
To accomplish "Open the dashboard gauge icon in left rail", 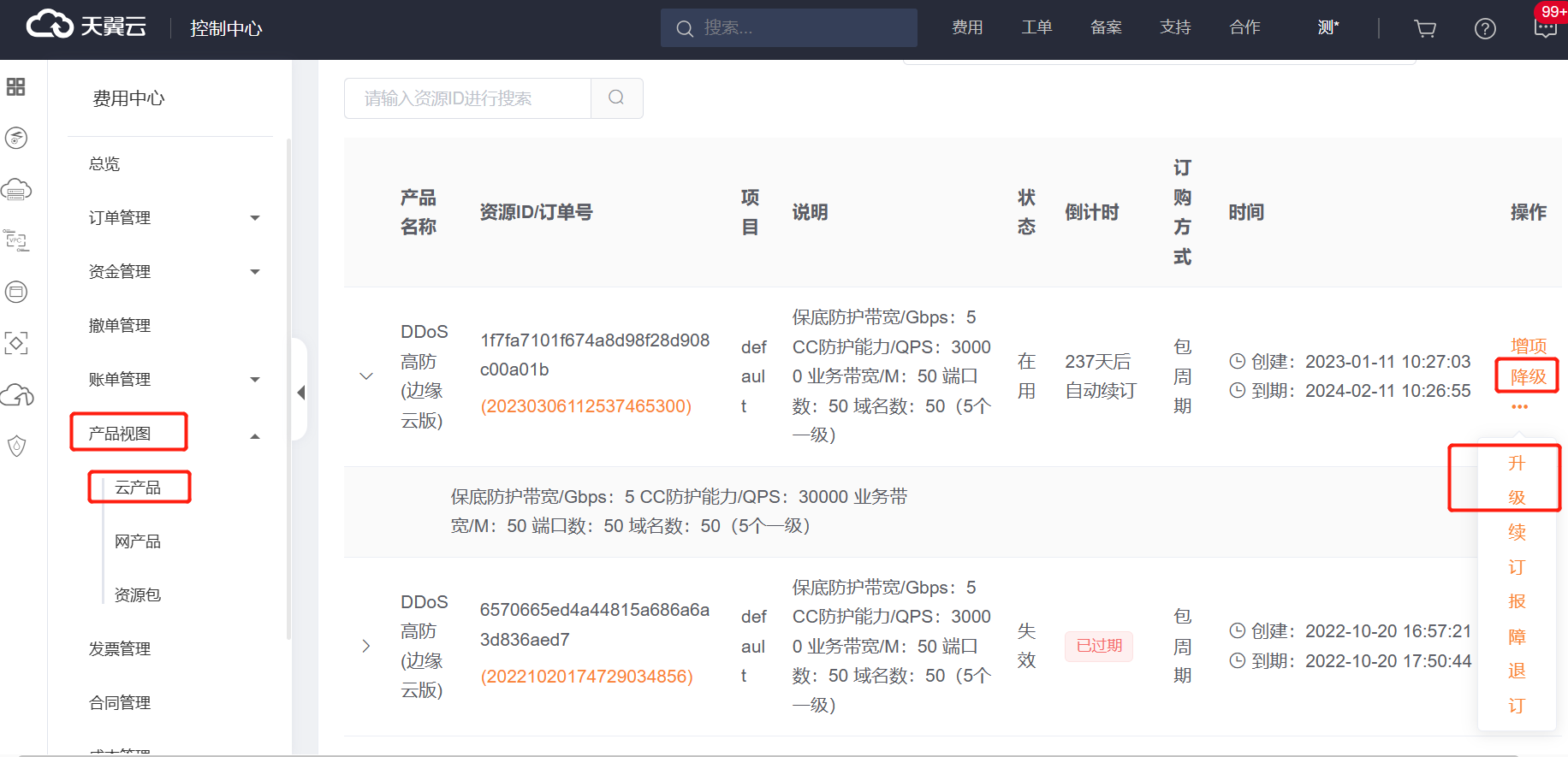I will (x=16, y=138).
